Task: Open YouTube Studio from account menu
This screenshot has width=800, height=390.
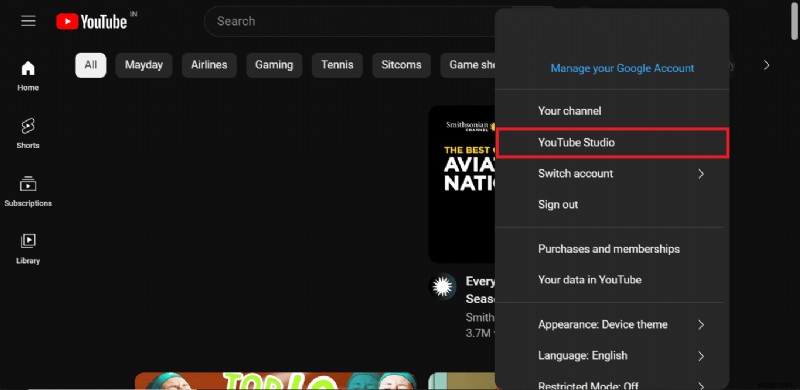Action: 612,142
